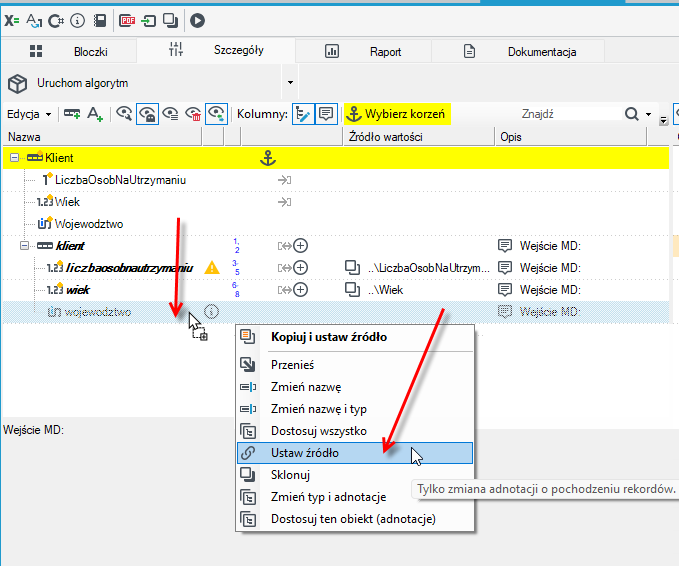Image resolution: width=679 pixels, height=566 pixels.
Task: Open the notebook icon in top toolbar
Action: (x=100, y=20)
